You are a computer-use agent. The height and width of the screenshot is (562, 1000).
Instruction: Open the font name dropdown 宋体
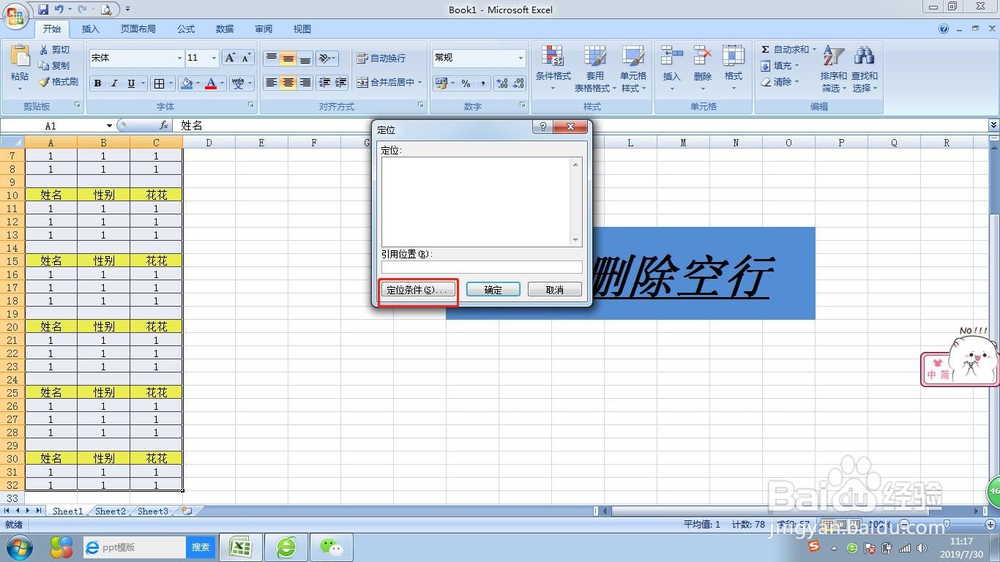tap(179, 58)
